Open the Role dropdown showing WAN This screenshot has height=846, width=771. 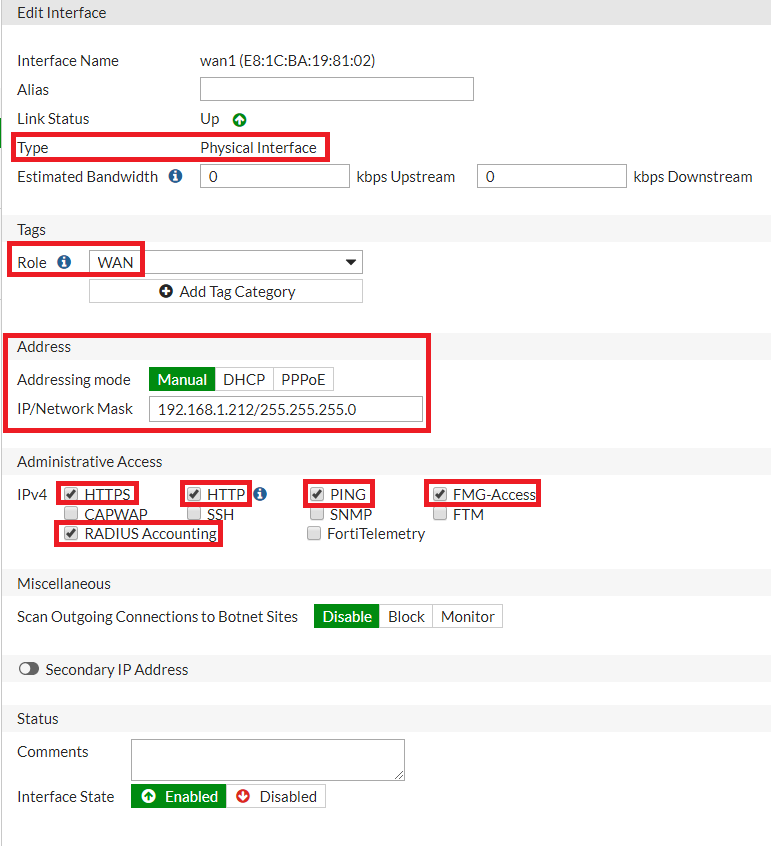pos(226,262)
